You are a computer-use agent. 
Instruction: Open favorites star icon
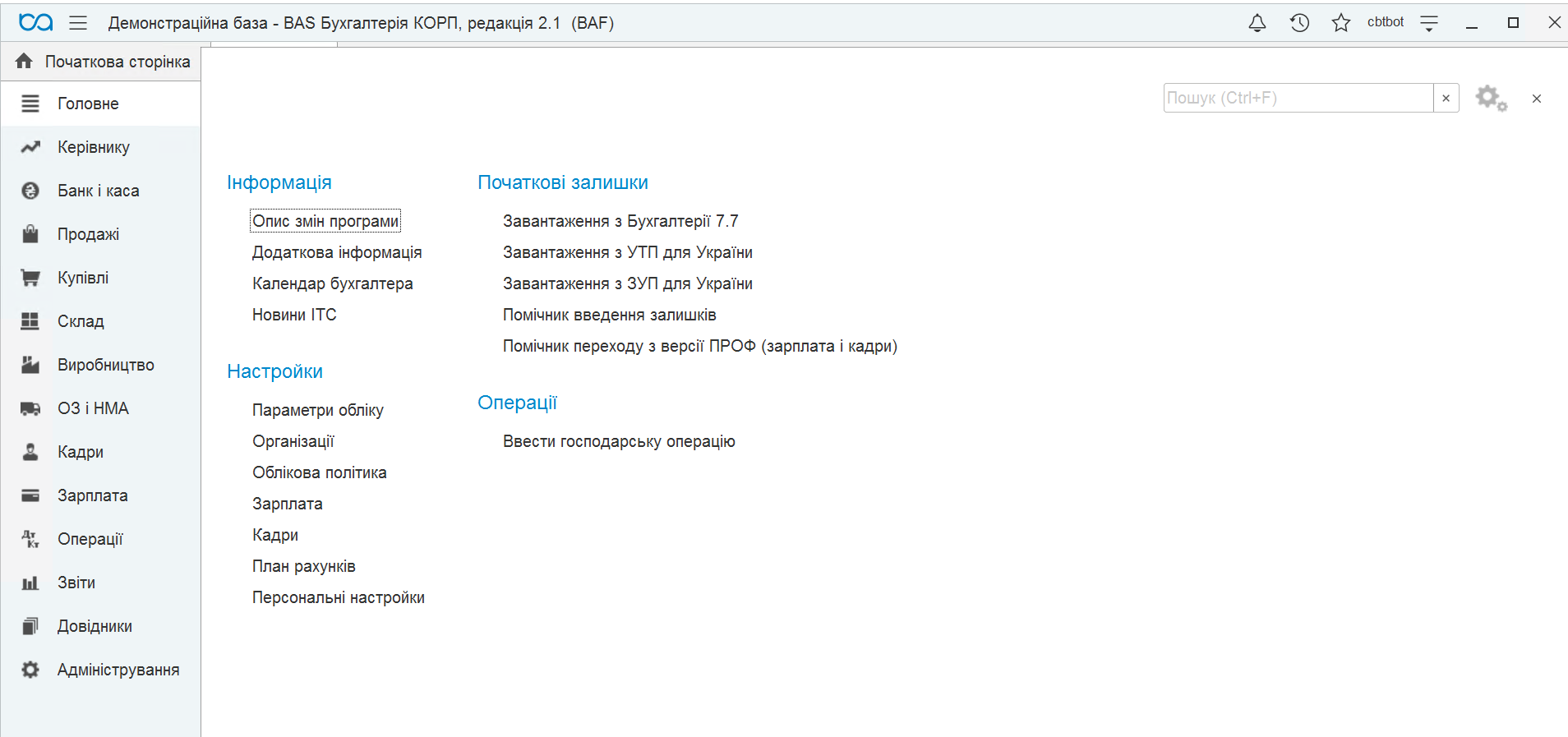(x=1341, y=23)
